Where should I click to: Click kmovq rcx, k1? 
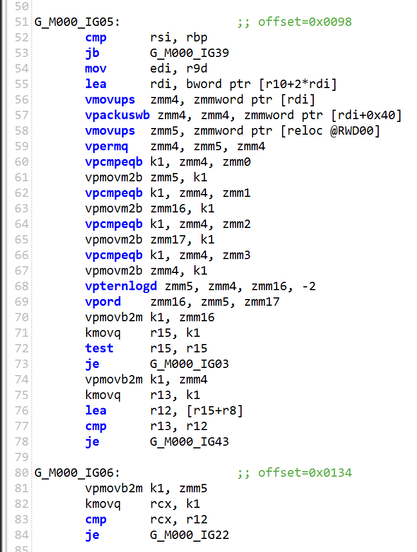tap(143, 504)
